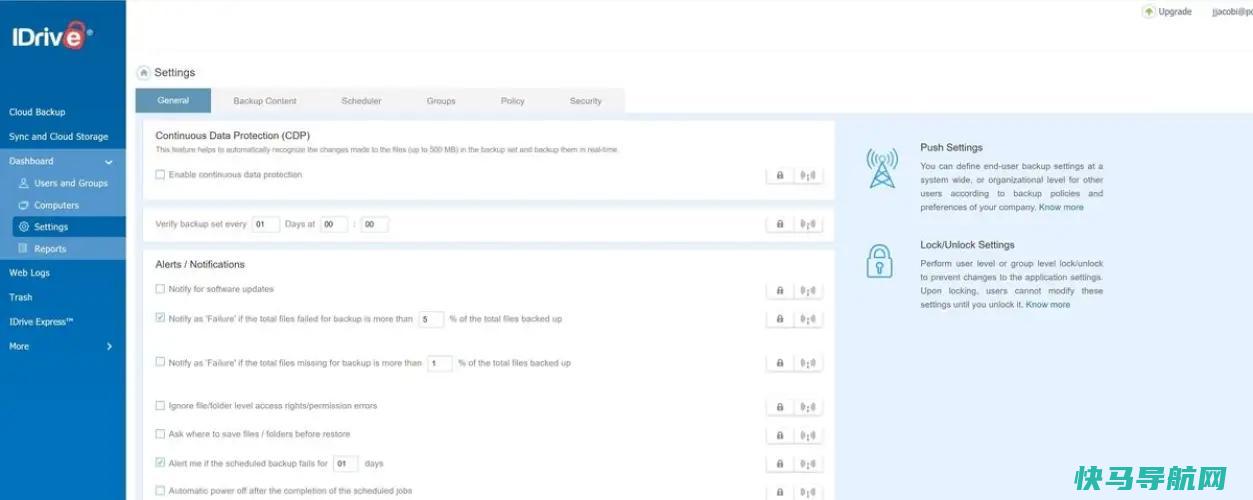Screen dimensions: 1253x500
Task: Push the files failed for backup notification setting
Action: click(808, 319)
